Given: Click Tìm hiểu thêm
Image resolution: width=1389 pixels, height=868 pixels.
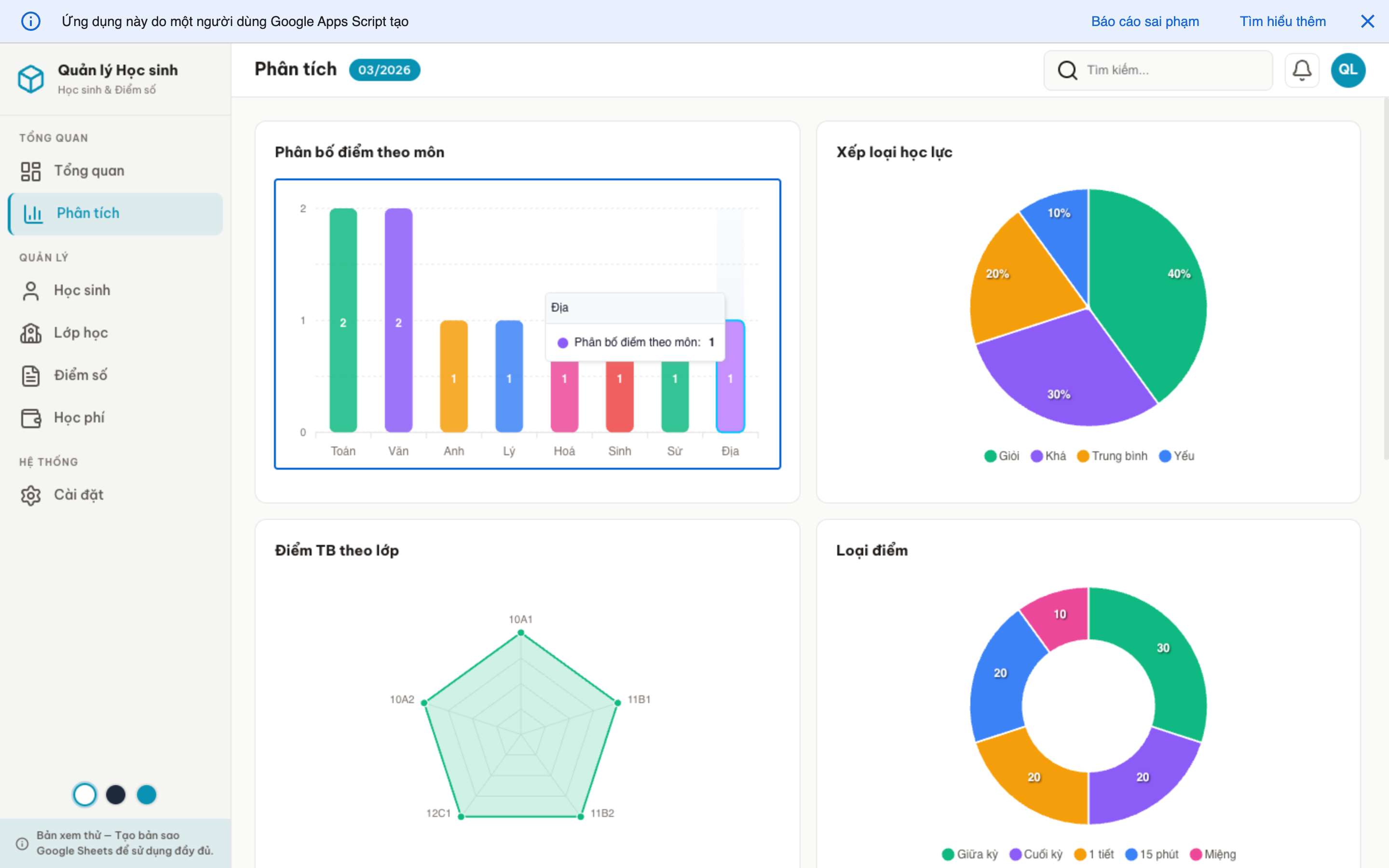Looking at the screenshot, I should tap(1283, 21).
